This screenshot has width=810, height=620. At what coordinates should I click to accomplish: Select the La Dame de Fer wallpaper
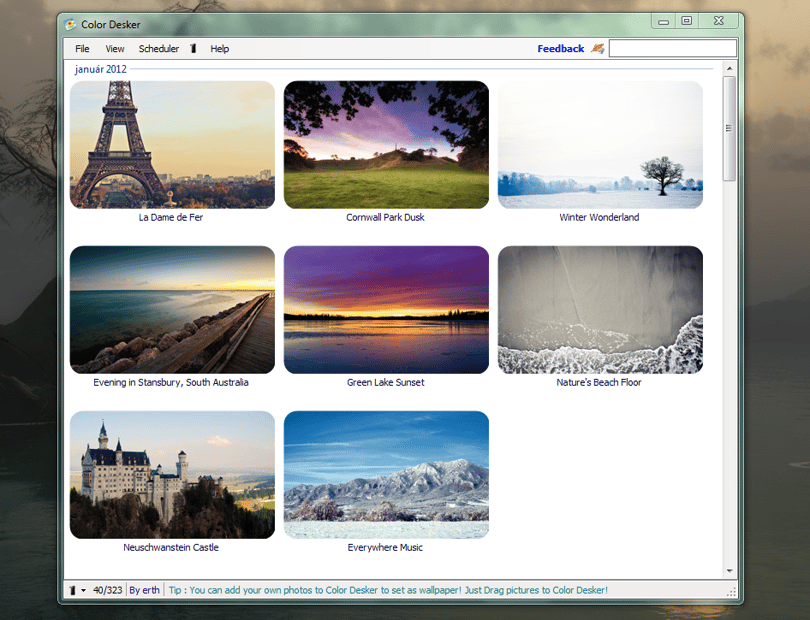(x=172, y=145)
